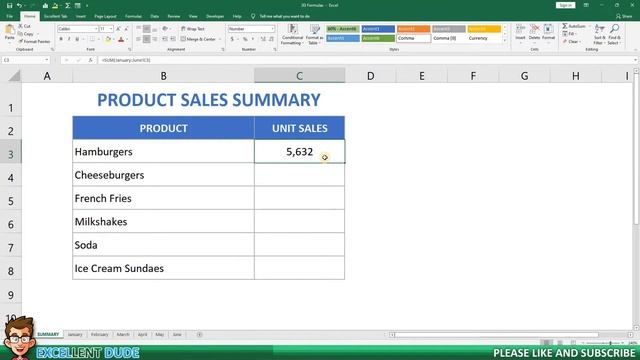640x360 pixels.
Task: Click the Copy command in Clipboard group
Action: click(x=26, y=34)
